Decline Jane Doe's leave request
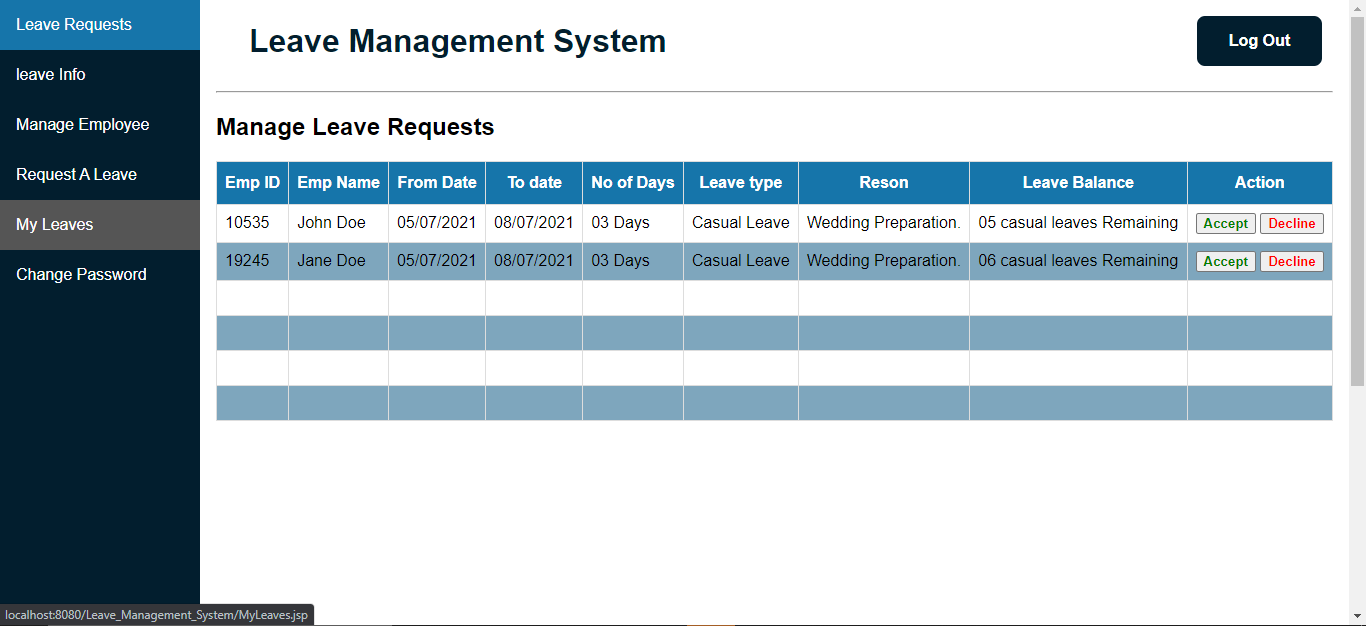This screenshot has height=626, width=1366. tap(1291, 261)
